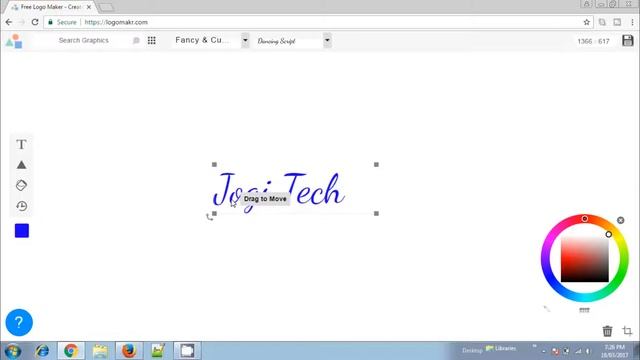The width and height of the screenshot is (640, 360).
Task: Click the blue color swatch in sidebar
Action: [22, 231]
